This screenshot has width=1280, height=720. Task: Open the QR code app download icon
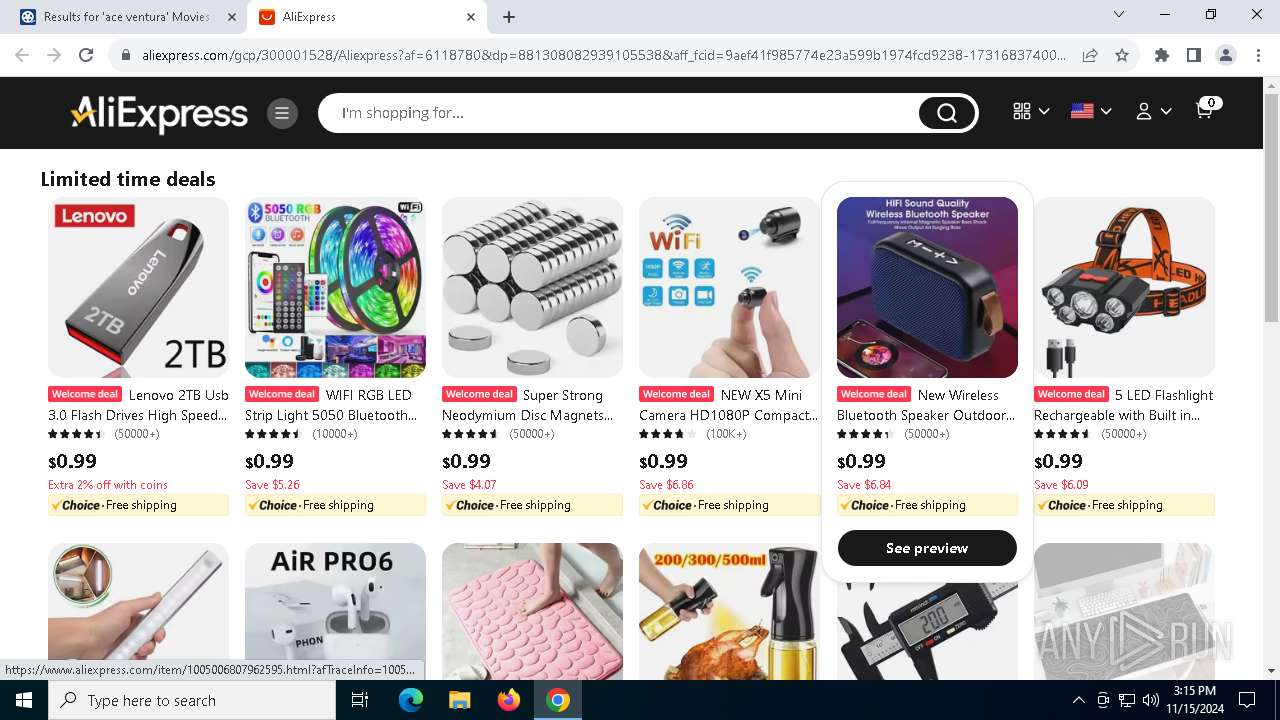[x=1021, y=111]
